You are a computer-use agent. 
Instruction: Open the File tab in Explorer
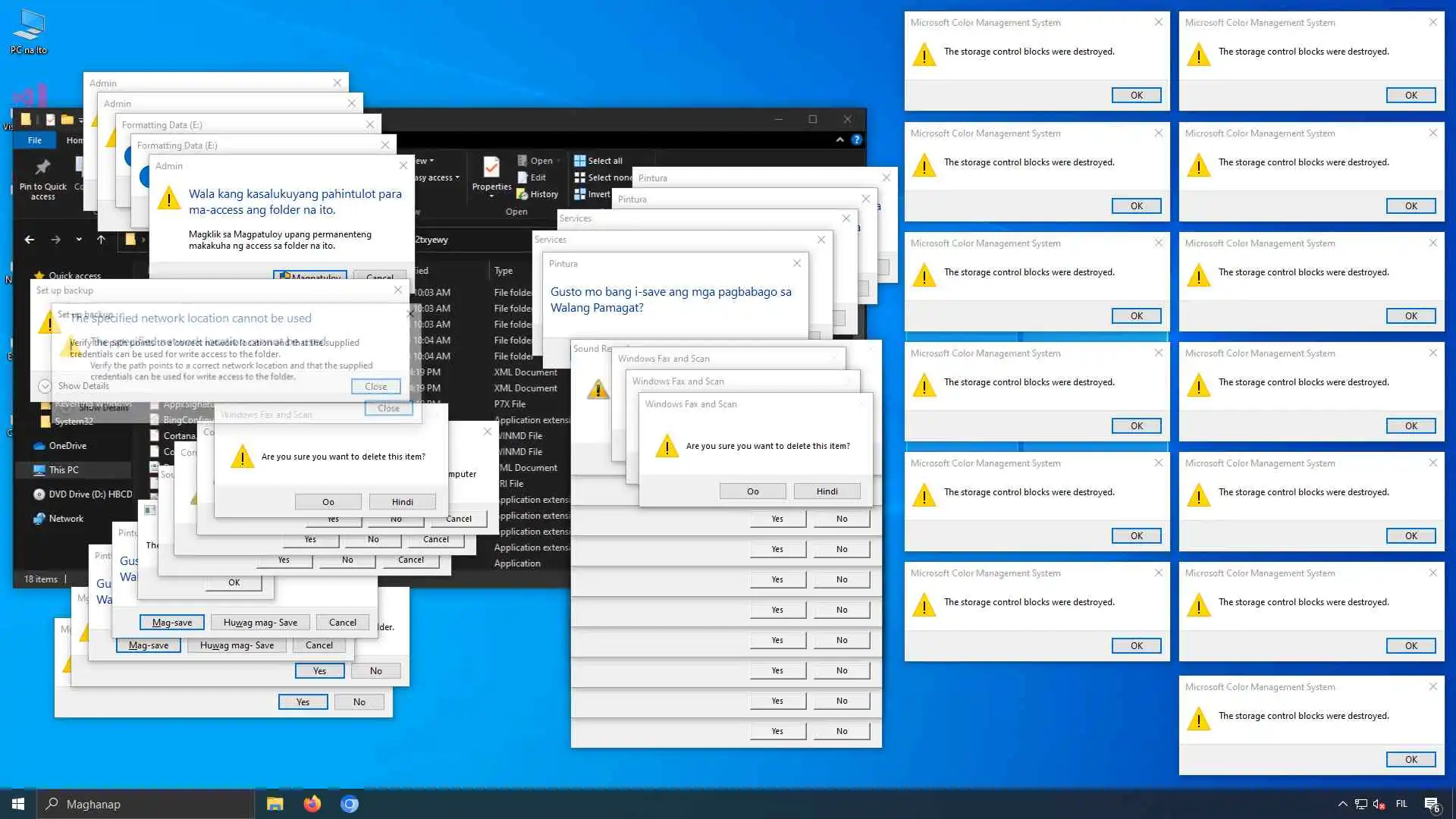click(x=35, y=140)
